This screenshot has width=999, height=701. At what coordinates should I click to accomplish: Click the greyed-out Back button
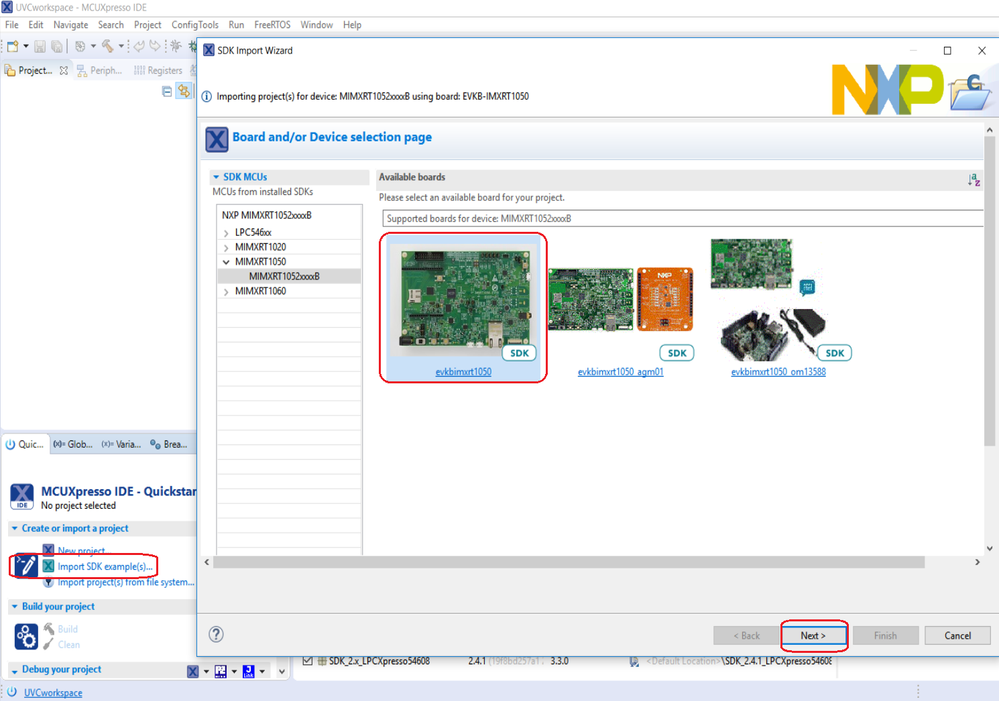click(x=746, y=635)
